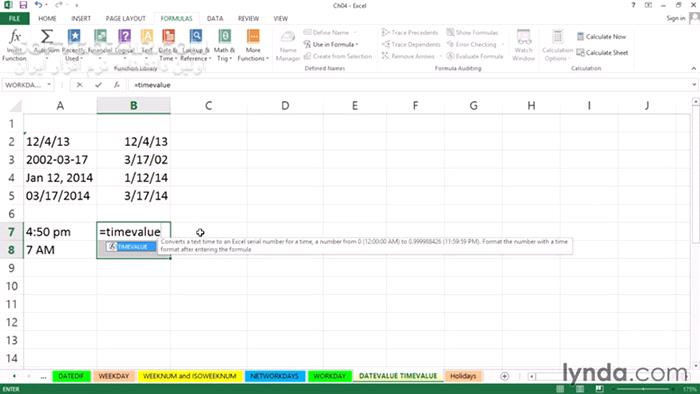Open WEEKNUM and ISOWEEKNUM sheet tab
This screenshot has height=394, width=700.
tap(190, 376)
